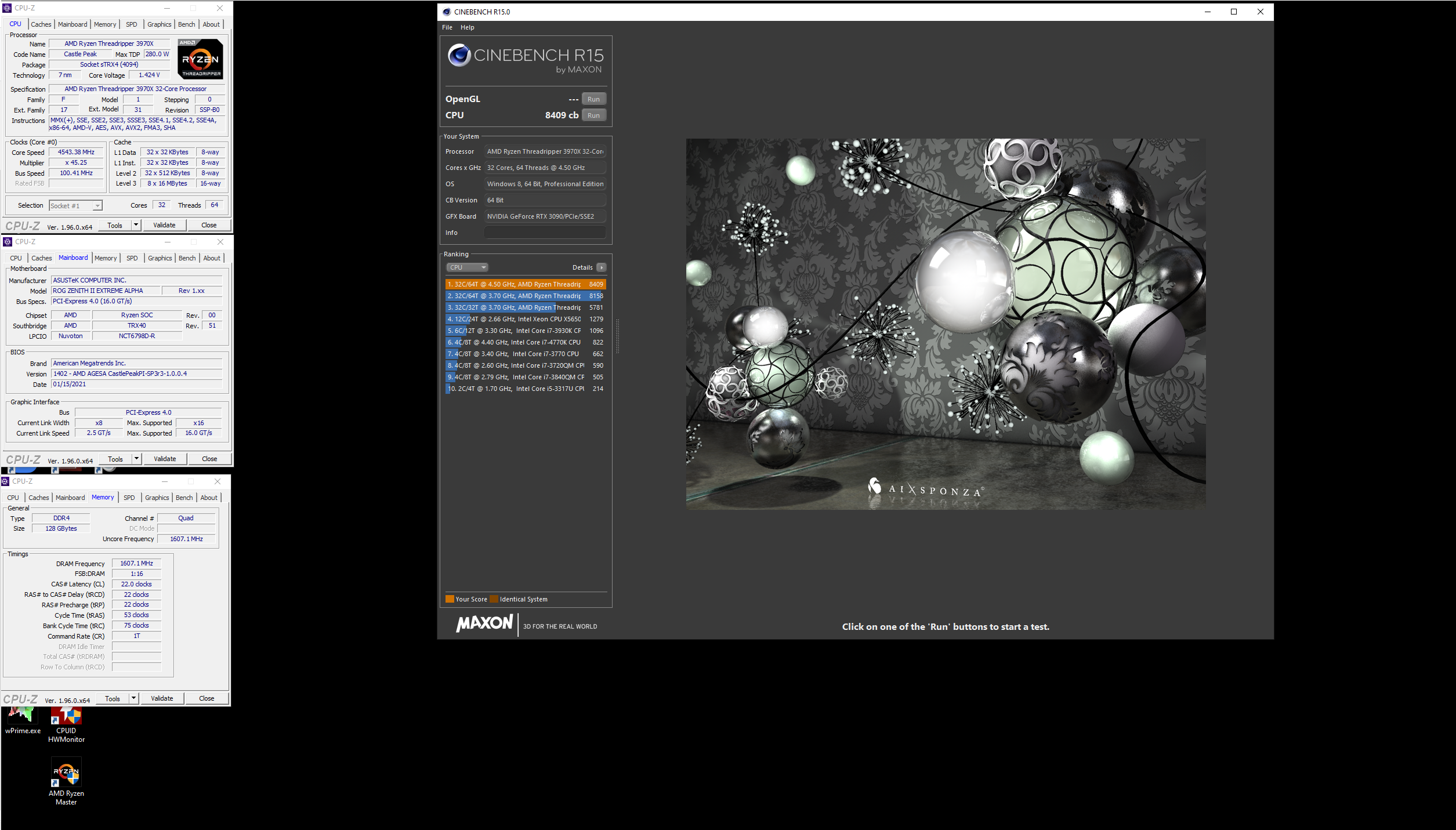Click the Threads count value 64

(215, 205)
